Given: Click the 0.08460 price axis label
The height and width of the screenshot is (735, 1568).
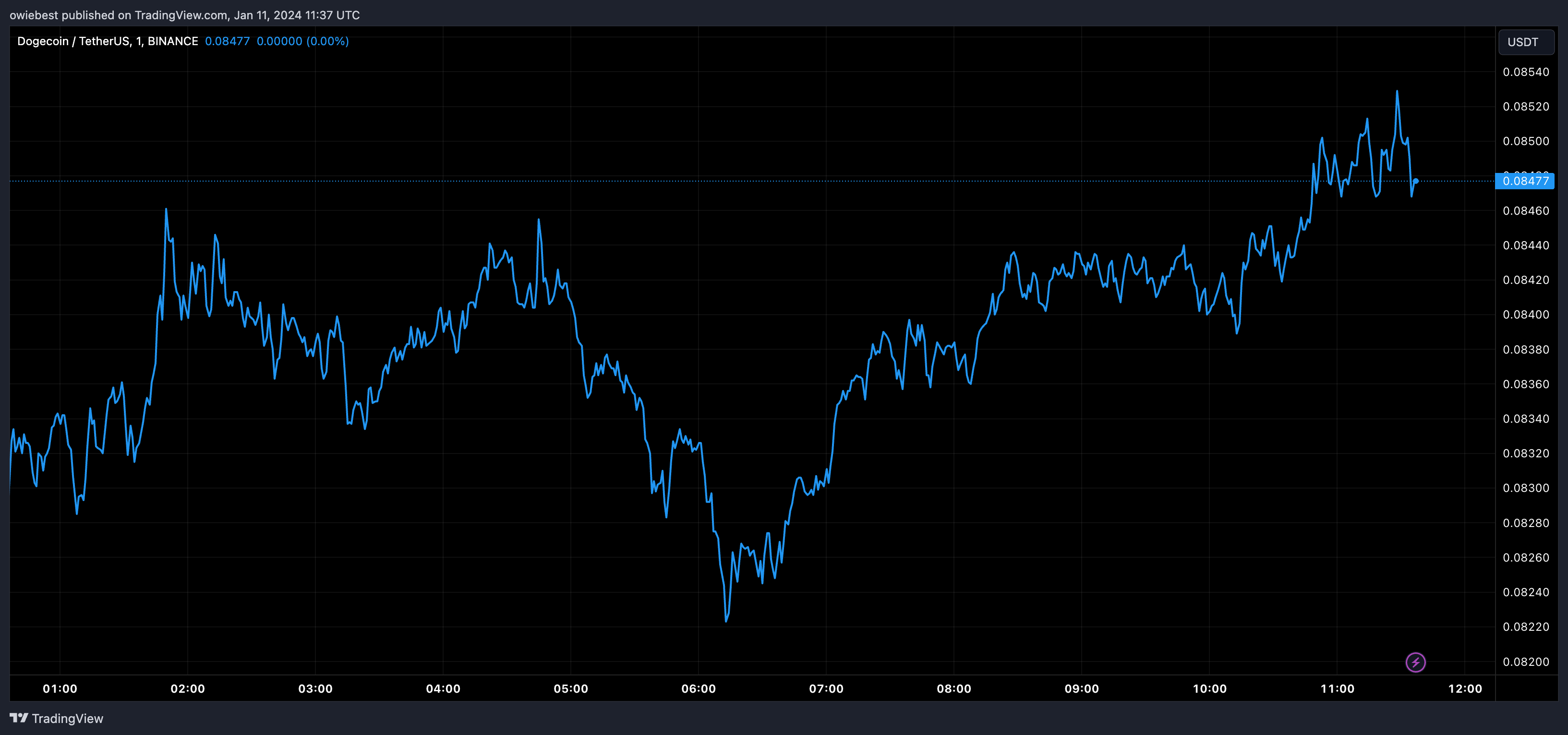Looking at the screenshot, I should pos(1526,211).
